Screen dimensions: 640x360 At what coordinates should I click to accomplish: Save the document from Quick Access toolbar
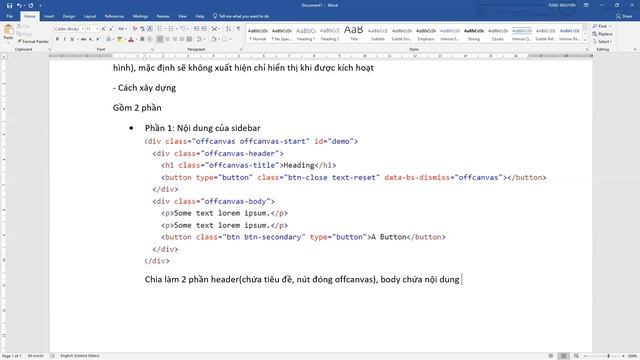pos(9,5)
